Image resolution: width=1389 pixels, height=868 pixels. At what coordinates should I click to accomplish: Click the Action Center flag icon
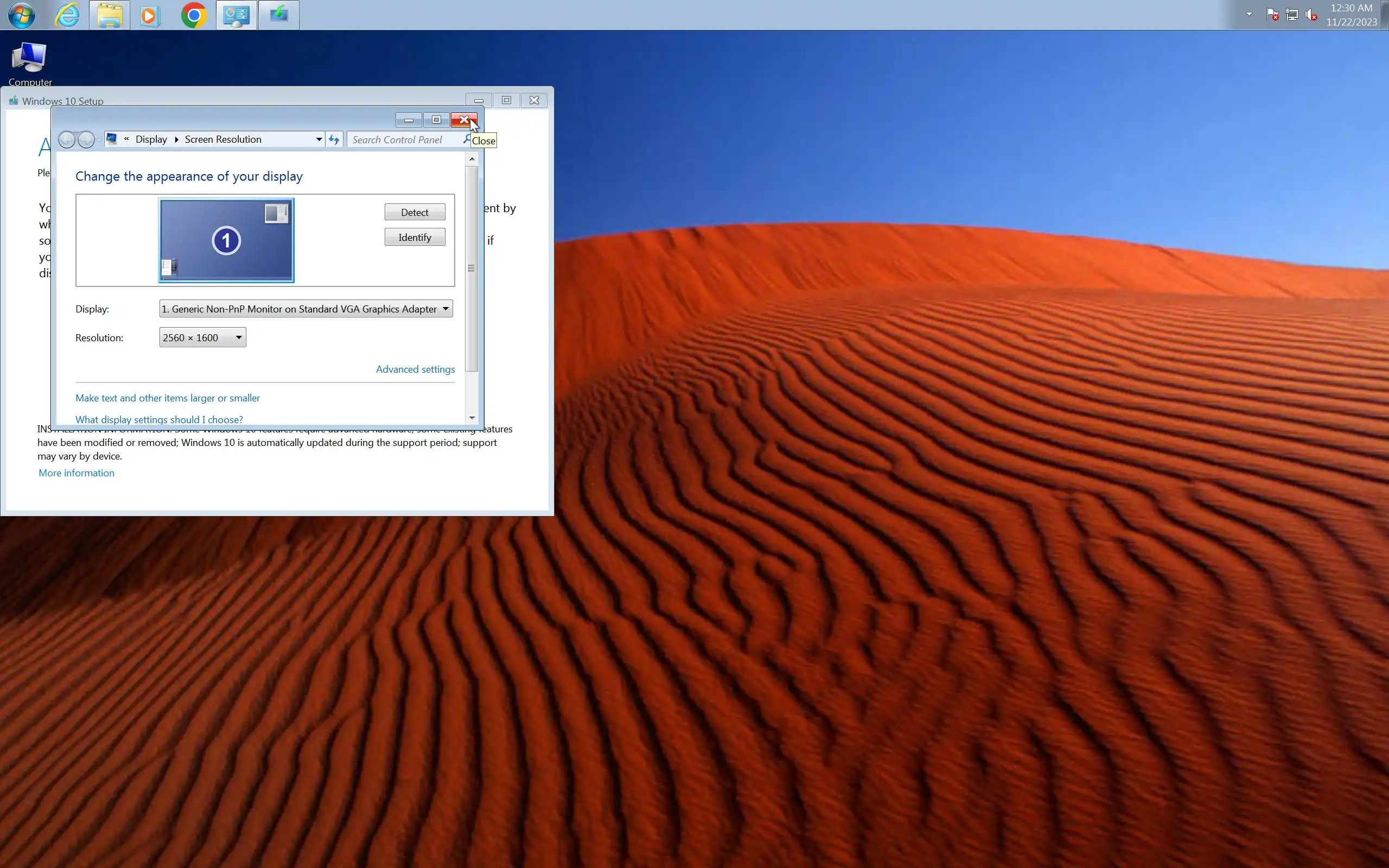pyautogui.click(x=1271, y=14)
